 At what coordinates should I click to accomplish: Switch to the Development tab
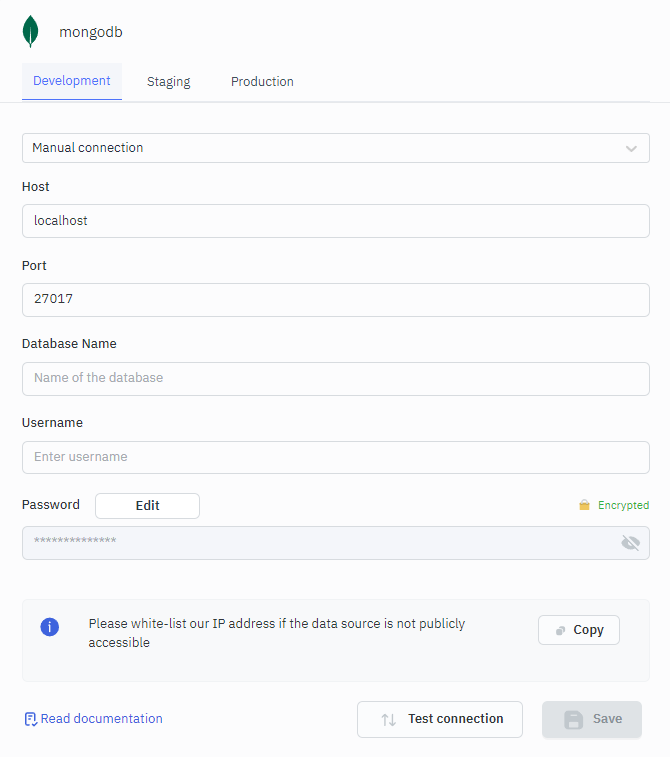(72, 81)
